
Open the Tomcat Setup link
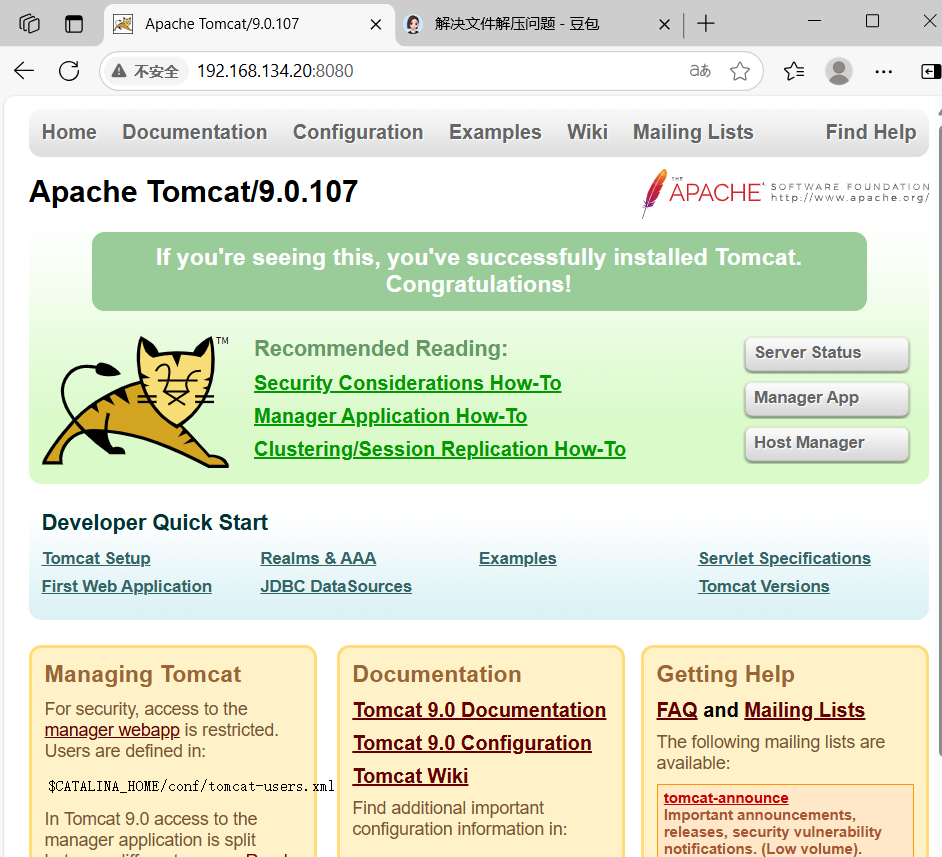point(96,559)
